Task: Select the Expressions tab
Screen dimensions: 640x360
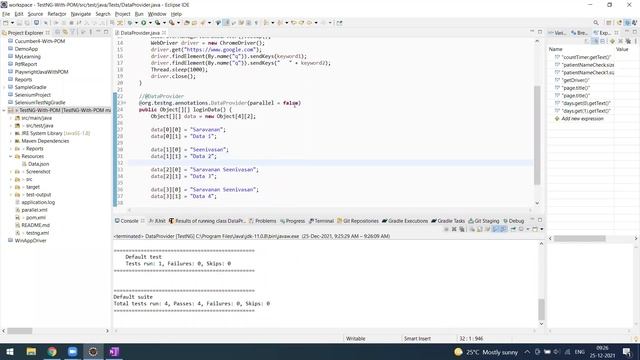Action: [x=602, y=33]
